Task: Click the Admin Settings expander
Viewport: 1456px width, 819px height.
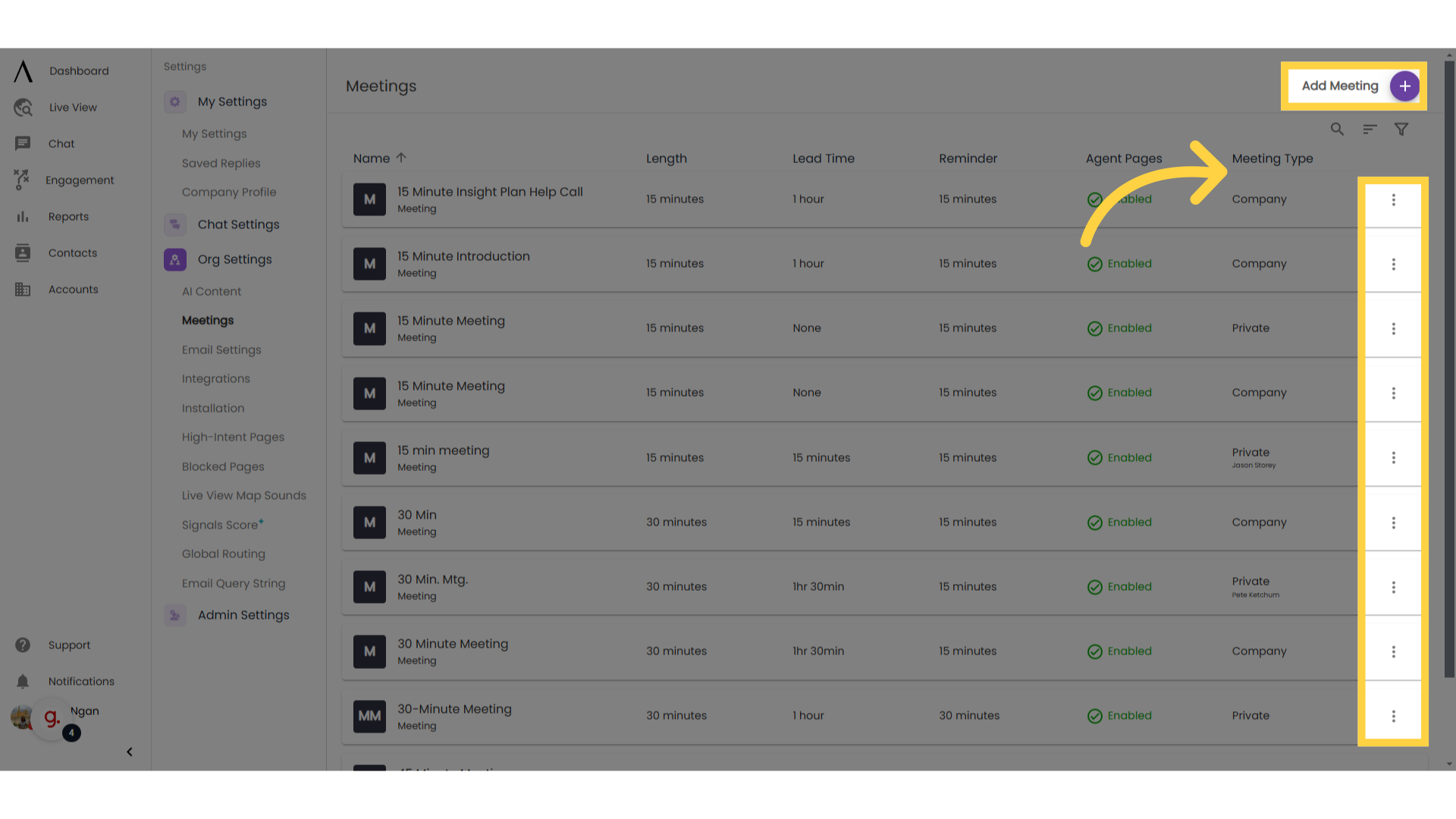Action: coord(243,615)
